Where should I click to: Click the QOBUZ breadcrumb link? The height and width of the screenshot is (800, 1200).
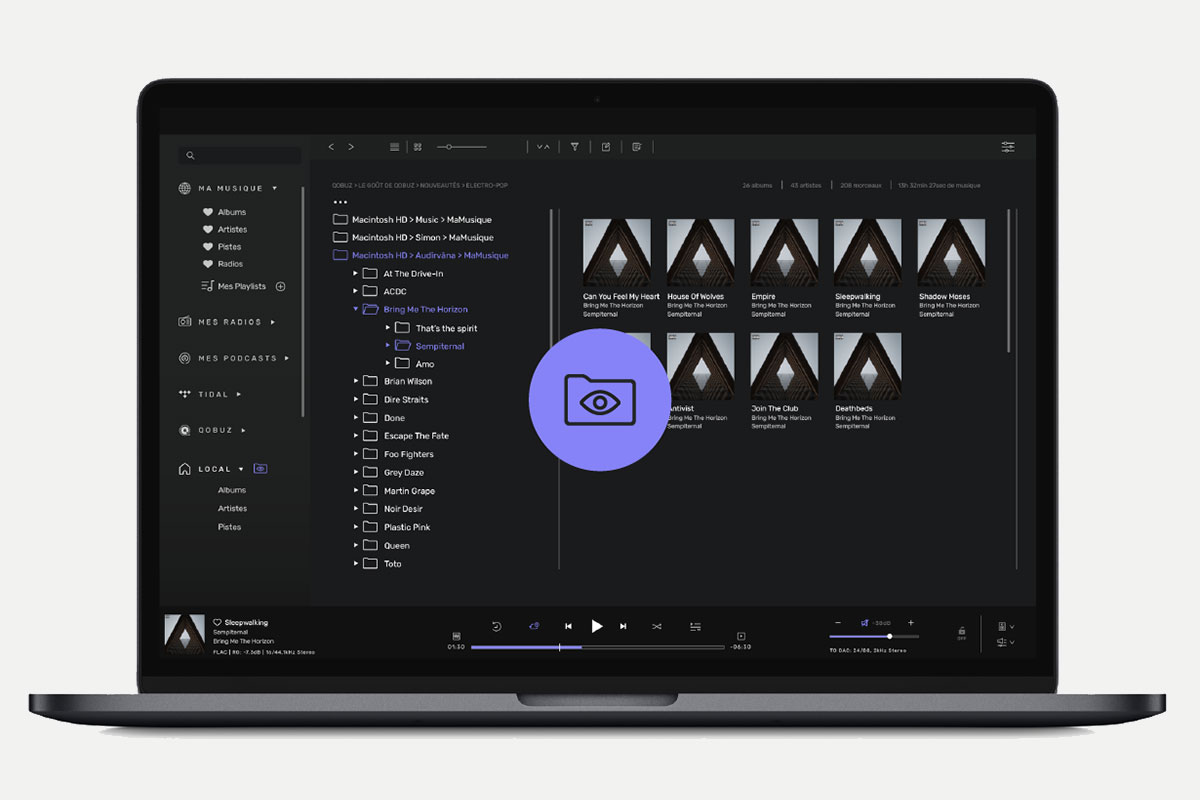coord(343,184)
